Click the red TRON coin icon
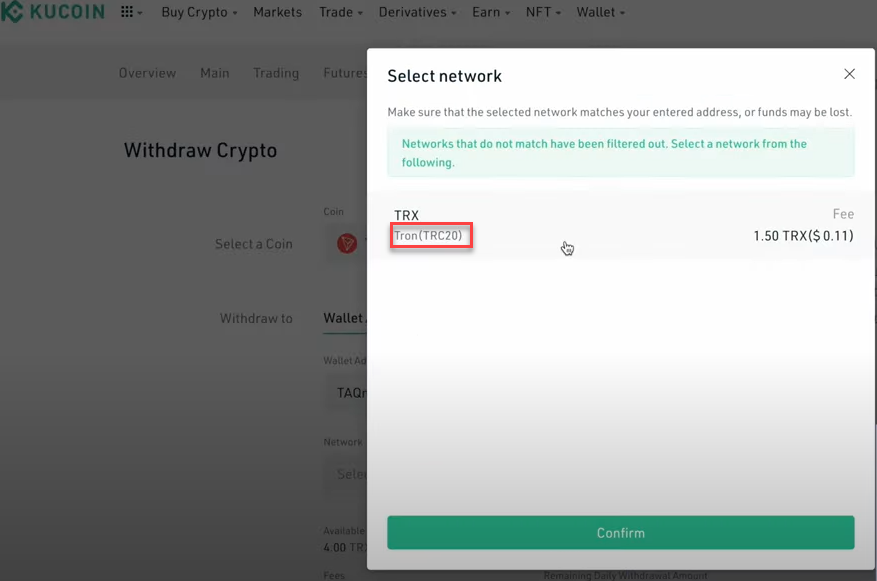The image size is (877, 581). [x=347, y=243]
